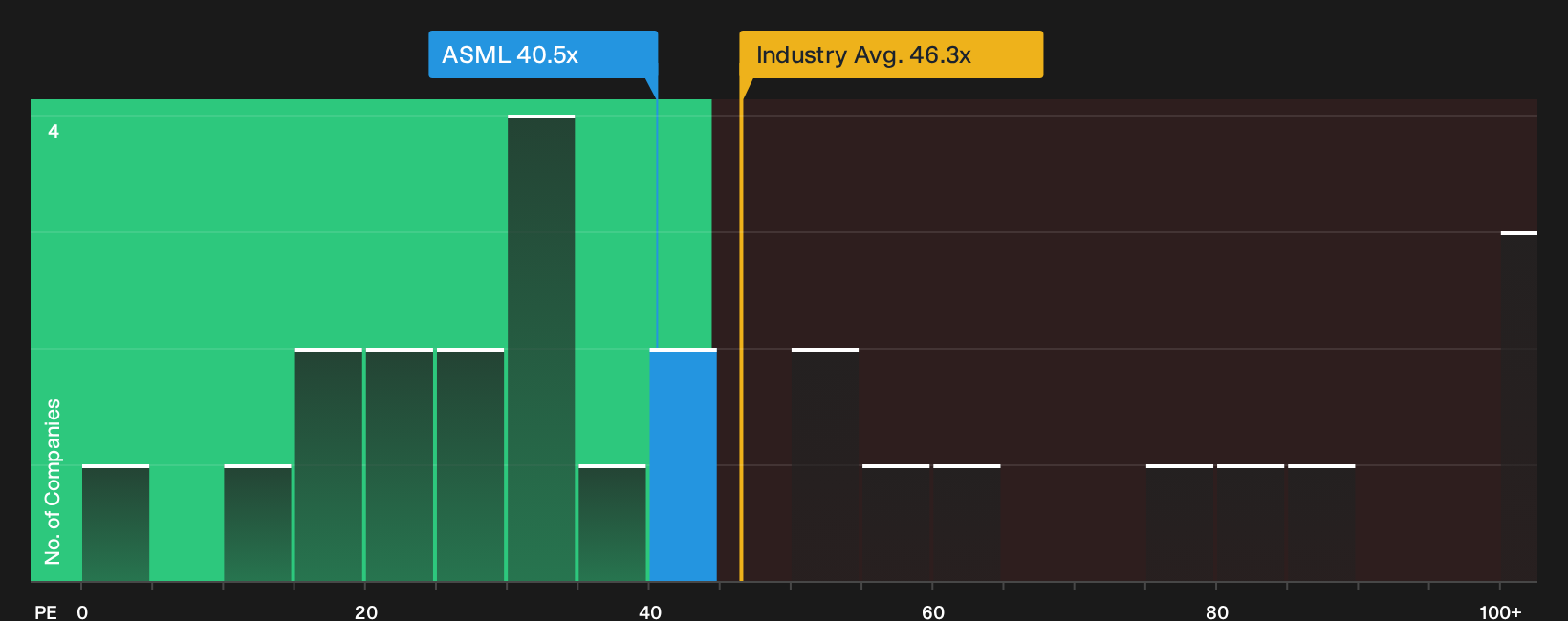The height and width of the screenshot is (621, 1568).
Task: Click the dark bar at PE 55-60
Action: pyautogui.click(x=896, y=523)
